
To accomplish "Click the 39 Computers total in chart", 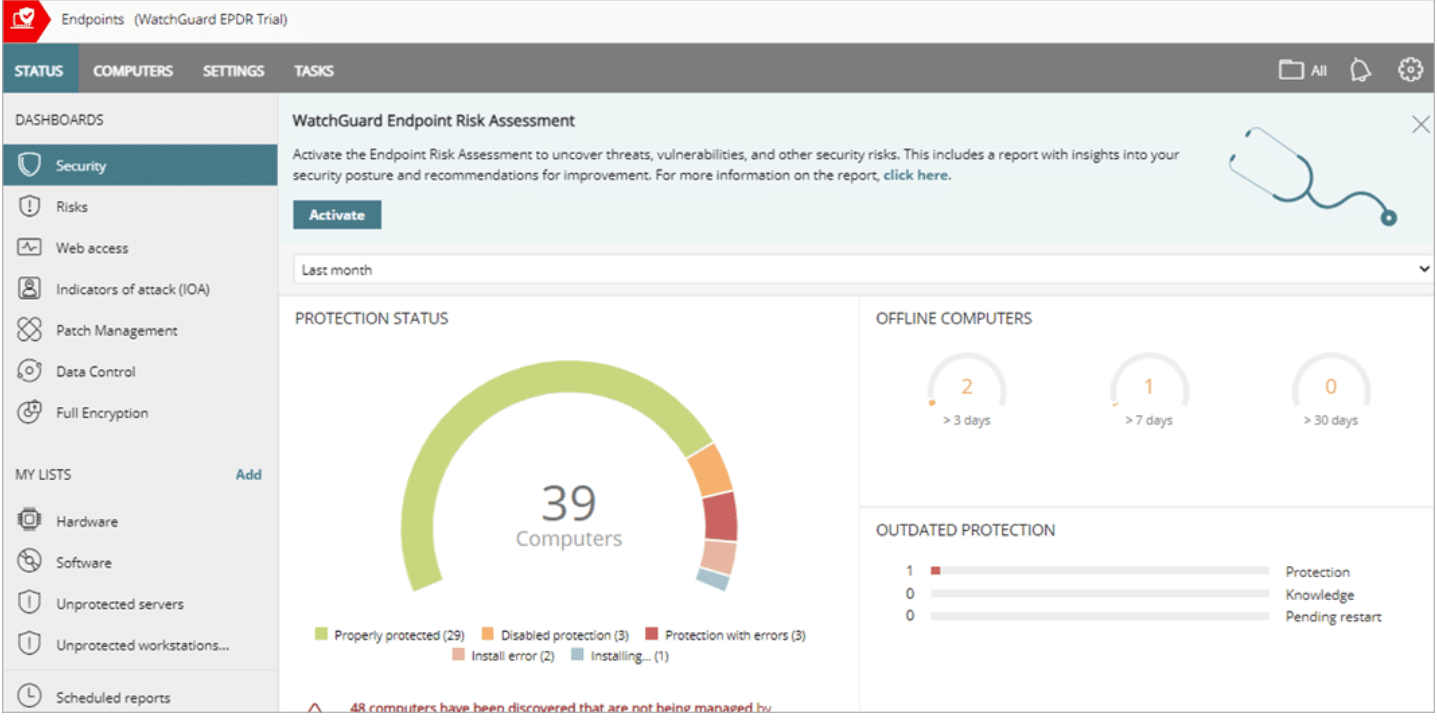I will click(569, 516).
